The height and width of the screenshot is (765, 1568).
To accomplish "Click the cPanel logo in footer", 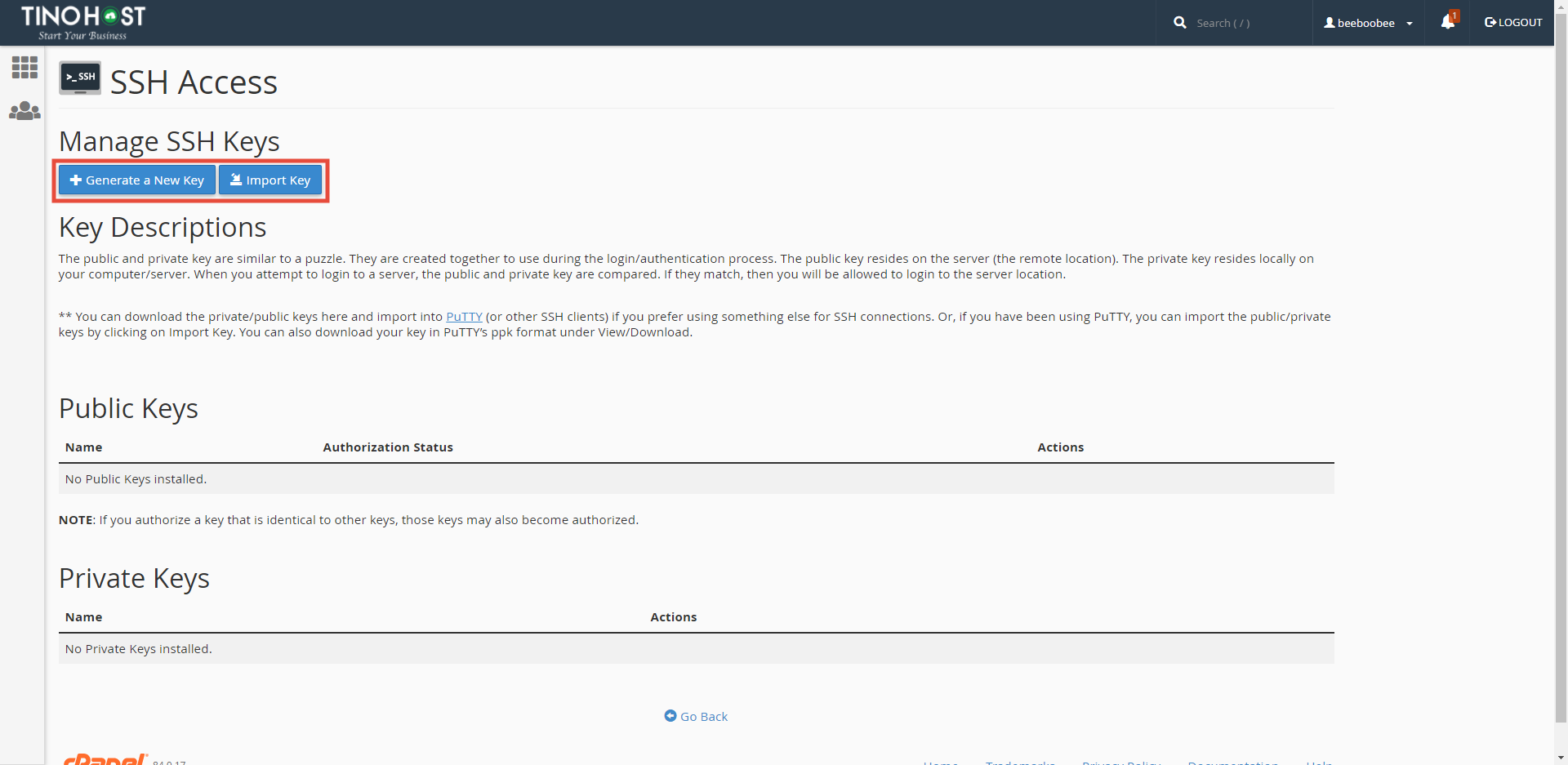I will click(105, 759).
